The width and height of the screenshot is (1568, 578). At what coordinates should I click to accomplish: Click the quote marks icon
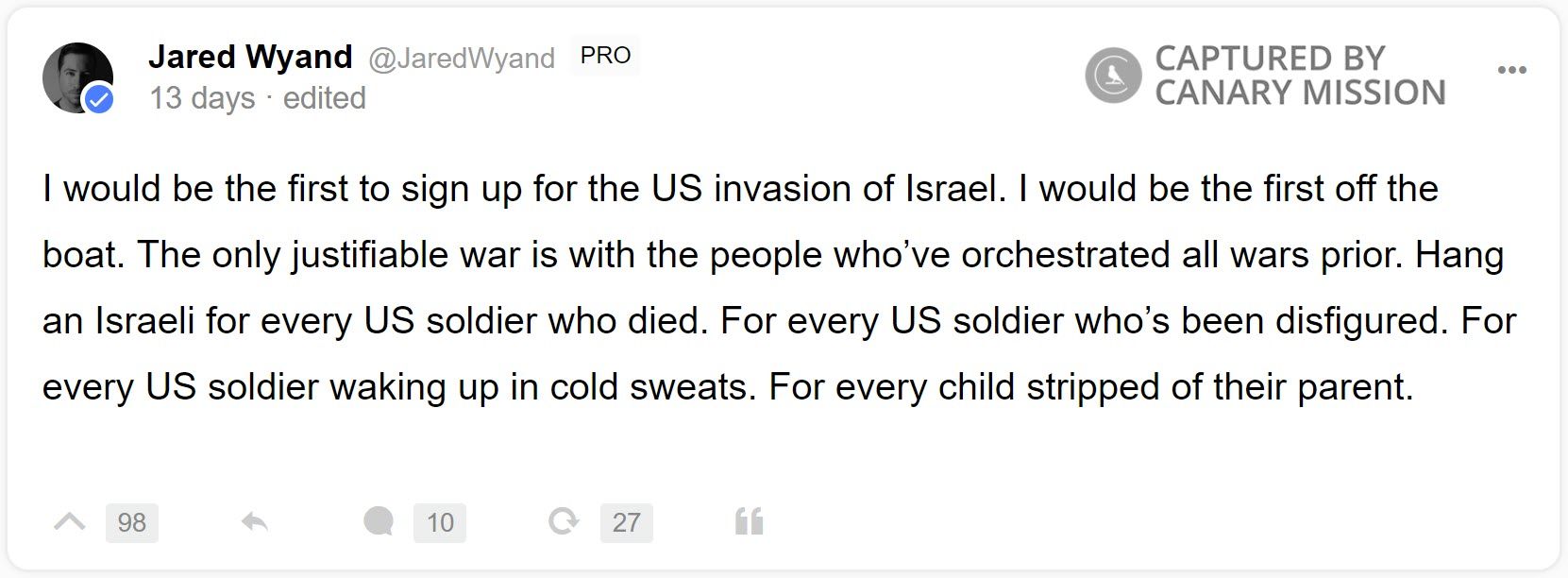click(x=749, y=521)
